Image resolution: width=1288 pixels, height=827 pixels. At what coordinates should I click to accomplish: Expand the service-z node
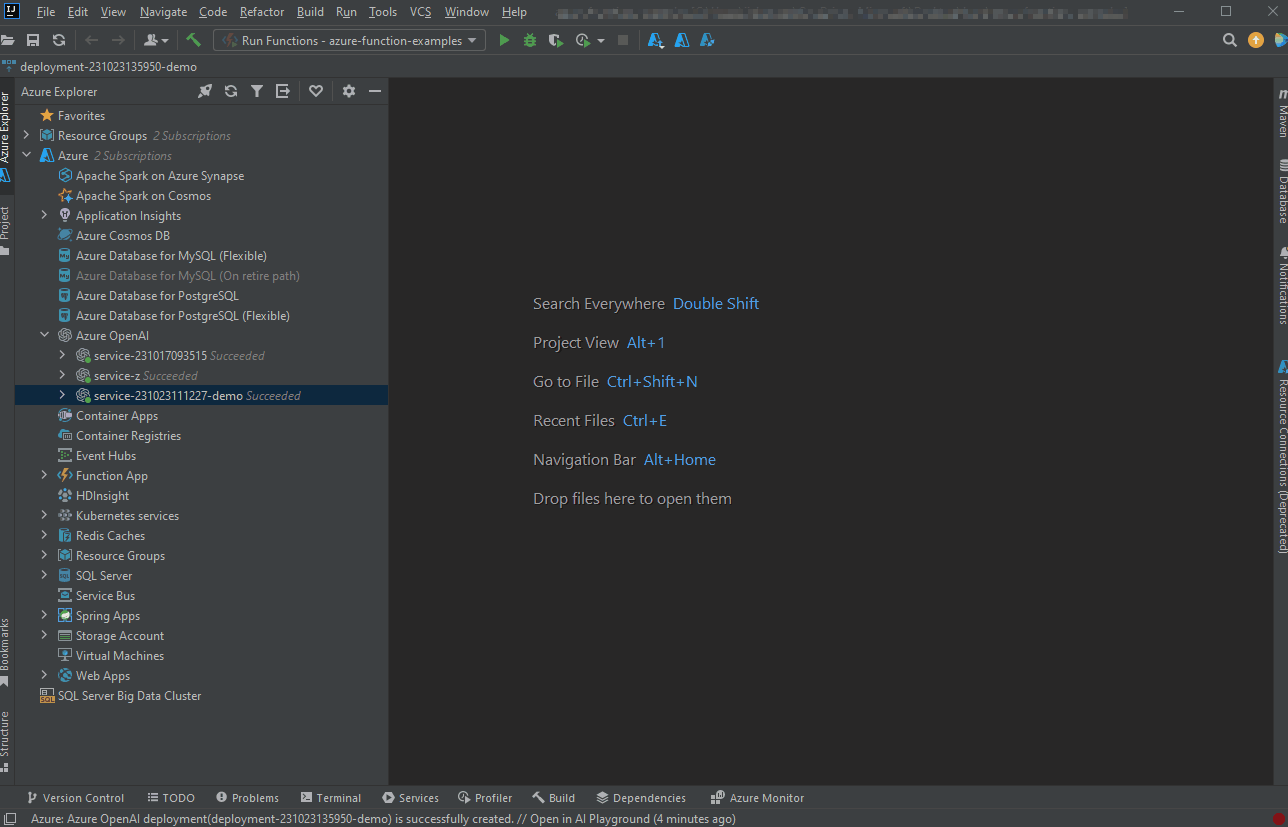pyautogui.click(x=62, y=375)
